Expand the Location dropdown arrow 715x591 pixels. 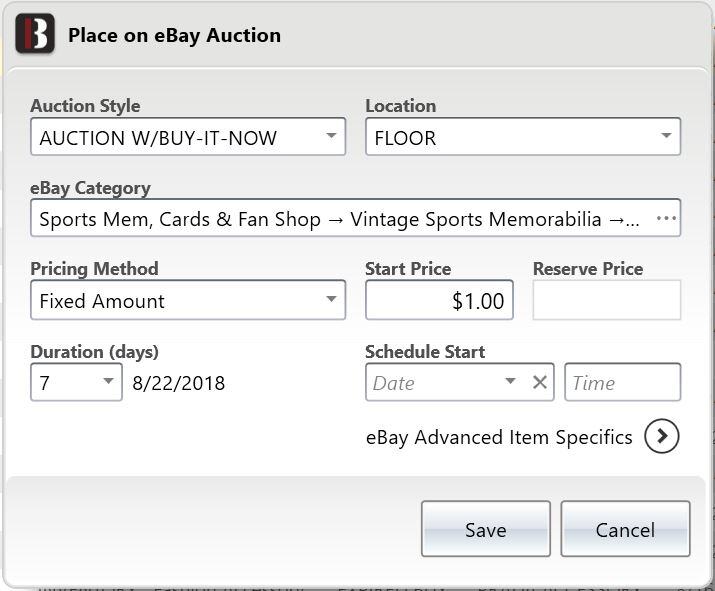click(666, 136)
